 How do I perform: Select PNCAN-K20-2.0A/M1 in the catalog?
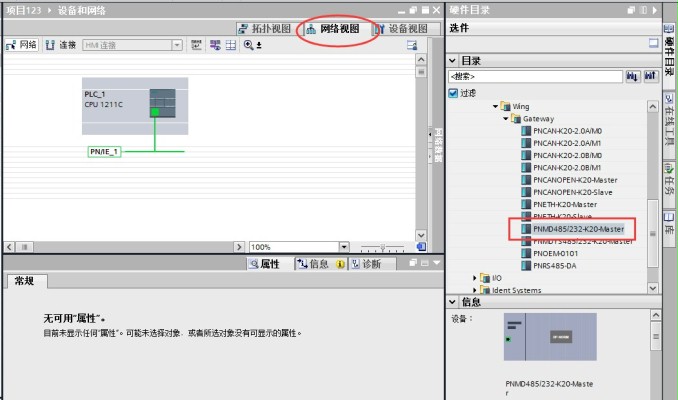click(x=567, y=143)
